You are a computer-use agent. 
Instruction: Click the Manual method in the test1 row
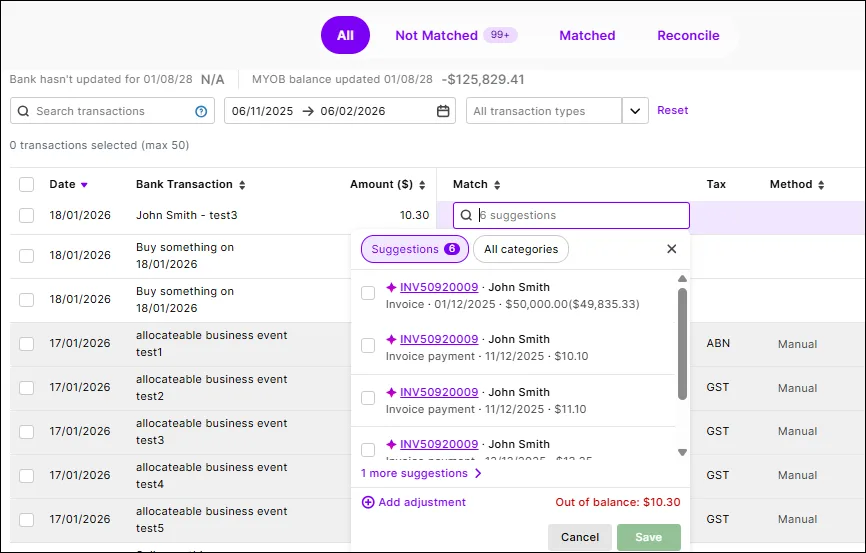pyautogui.click(x=798, y=344)
